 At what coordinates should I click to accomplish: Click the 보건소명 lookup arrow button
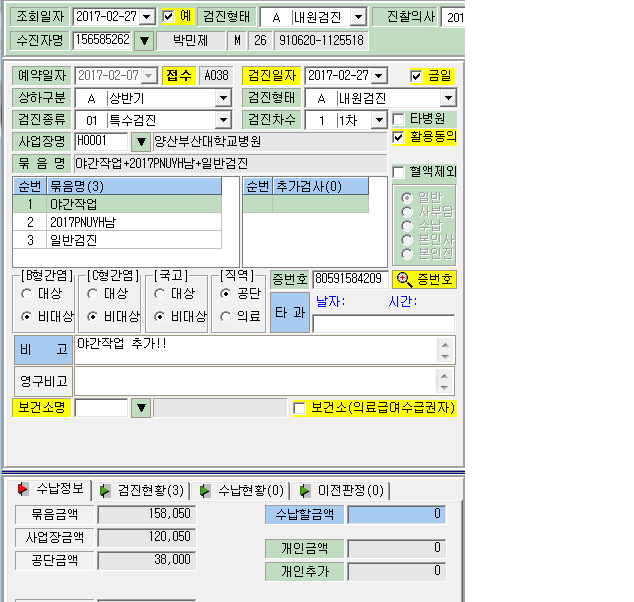point(141,408)
